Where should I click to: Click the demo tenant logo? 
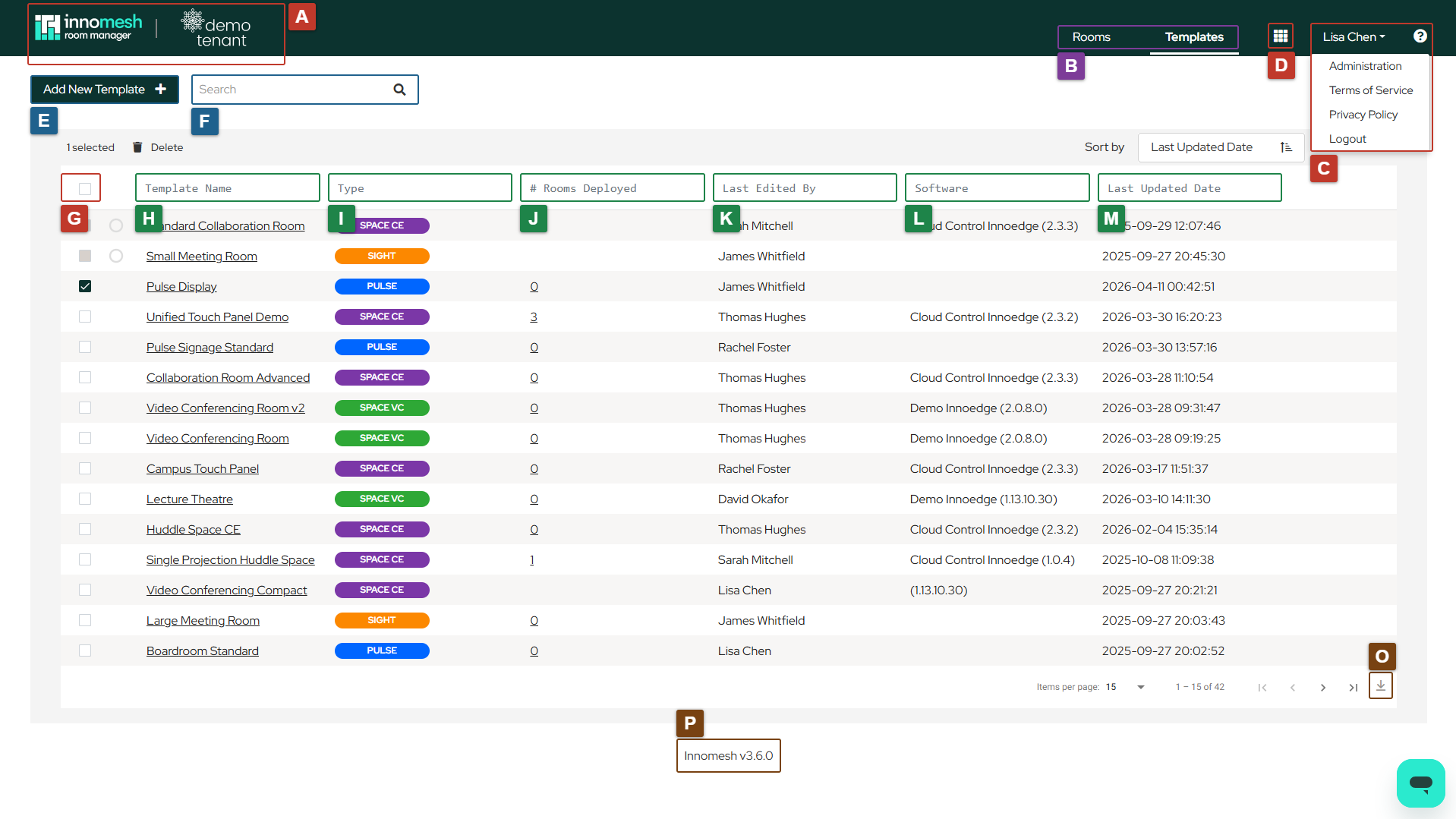[x=217, y=29]
